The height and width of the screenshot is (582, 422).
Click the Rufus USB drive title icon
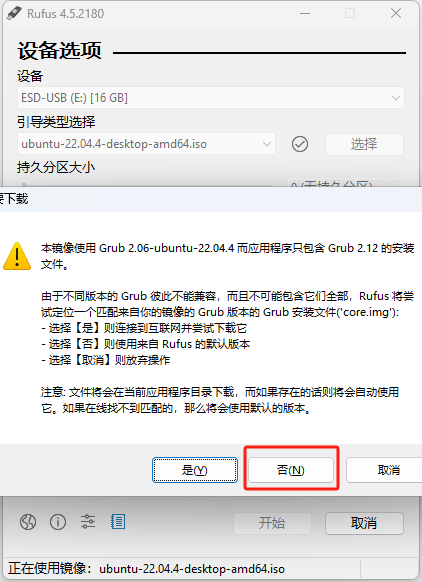coord(14,14)
